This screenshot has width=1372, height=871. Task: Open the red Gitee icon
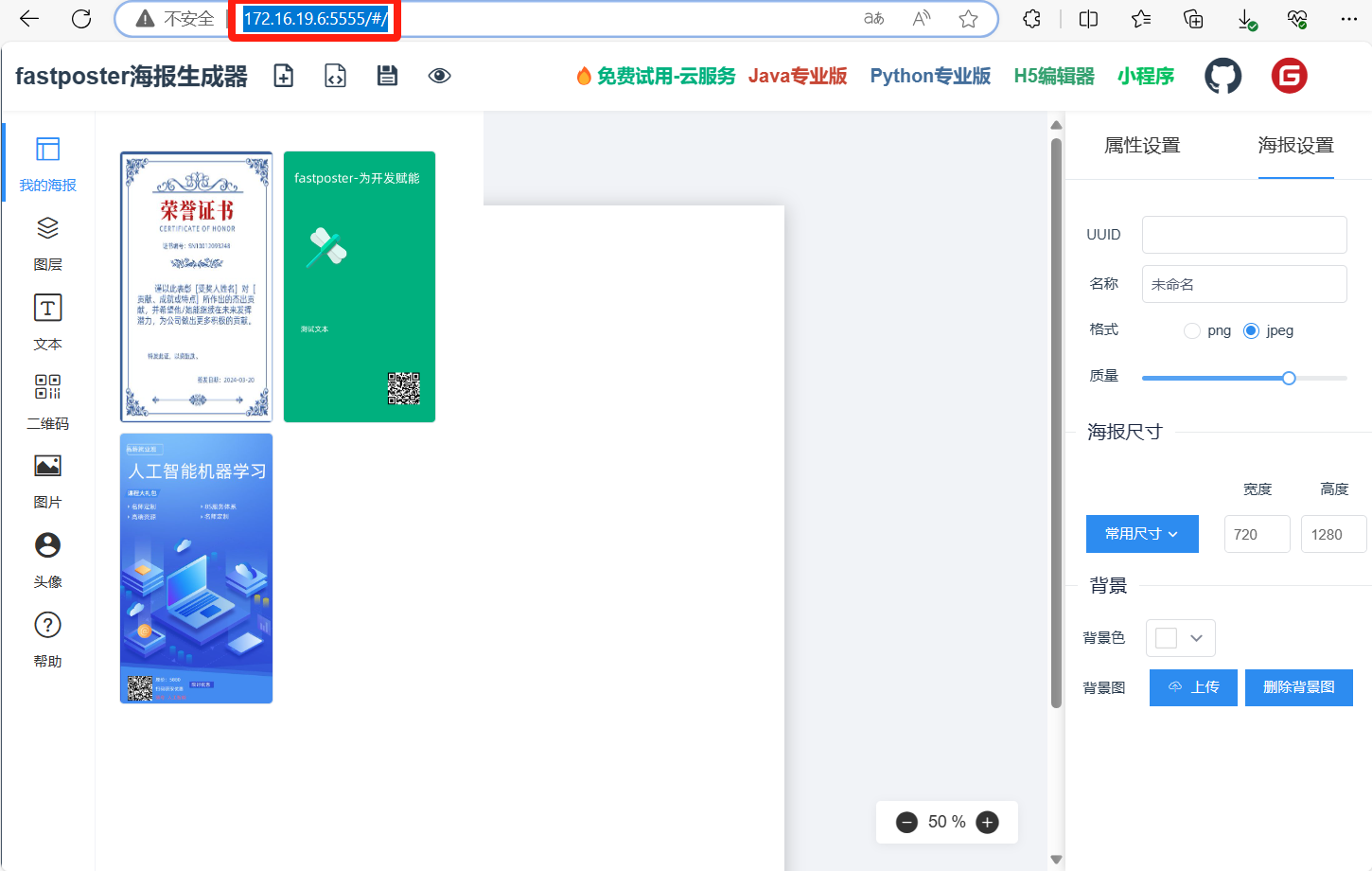click(x=1289, y=76)
